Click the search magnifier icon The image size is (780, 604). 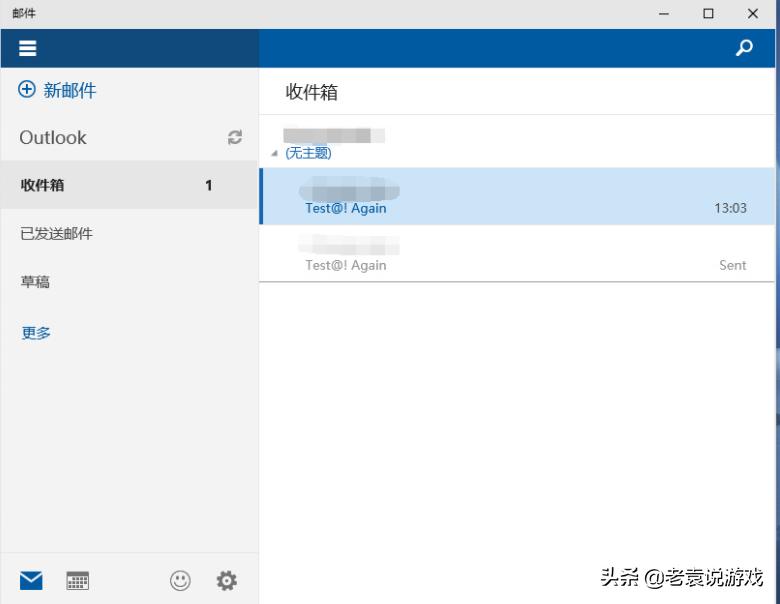tap(744, 48)
